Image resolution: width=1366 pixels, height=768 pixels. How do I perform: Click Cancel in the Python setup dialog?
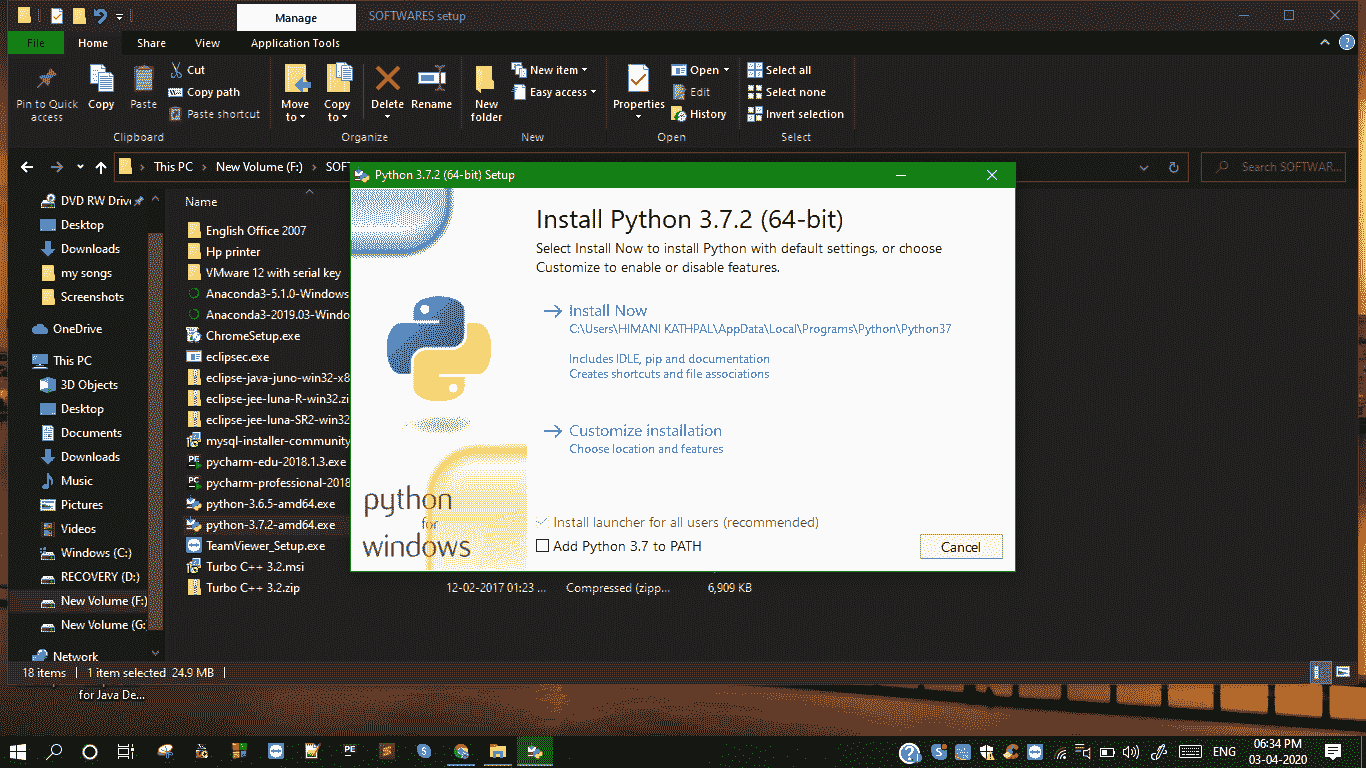click(961, 547)
